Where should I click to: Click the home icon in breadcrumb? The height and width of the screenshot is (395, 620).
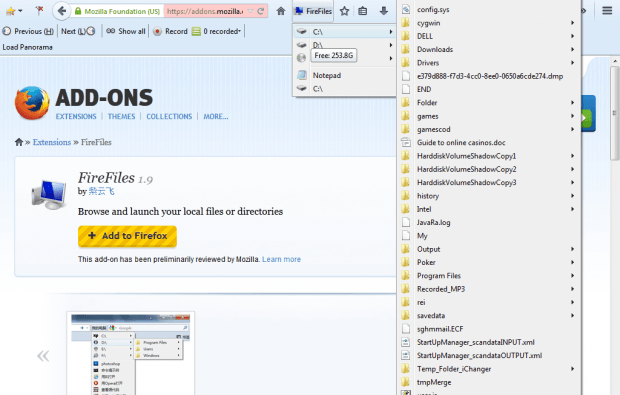click(19, 142)
